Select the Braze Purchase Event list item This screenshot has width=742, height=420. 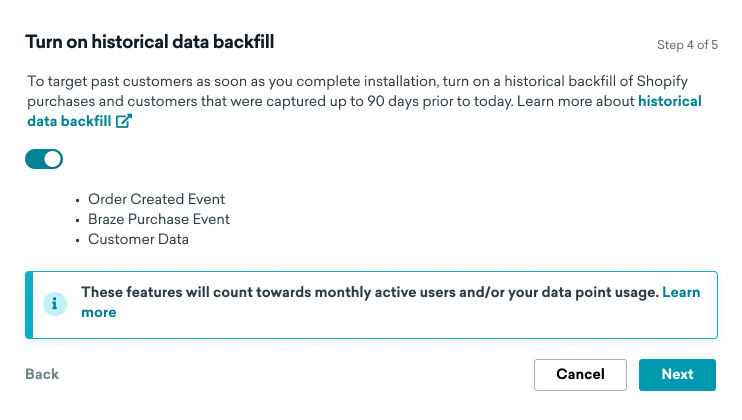click(x=159, y=219)
